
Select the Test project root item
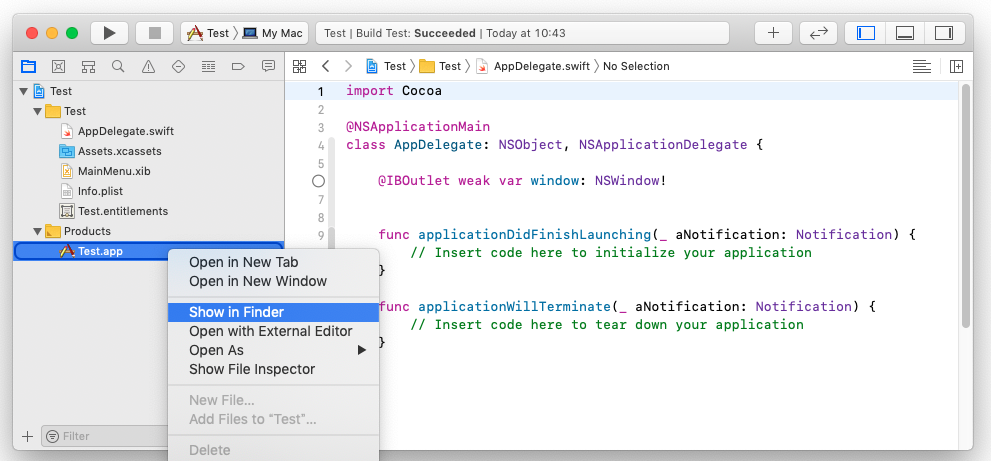(149, 91)
